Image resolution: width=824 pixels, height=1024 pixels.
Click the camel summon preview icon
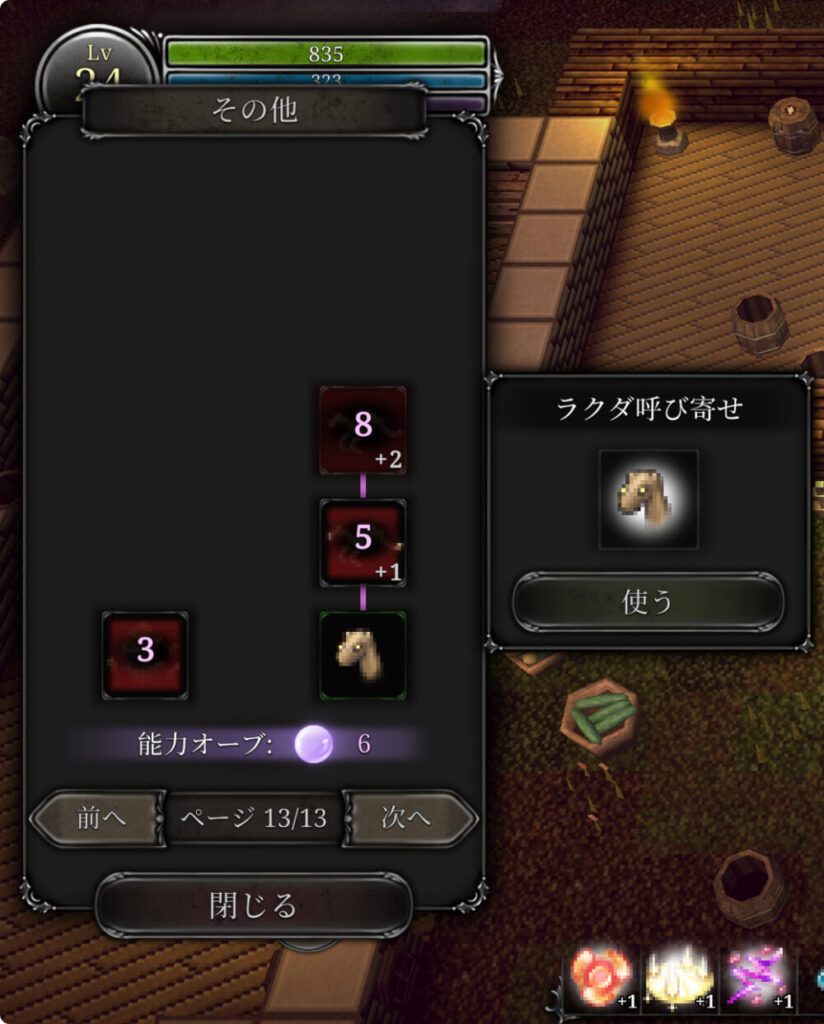649,499
